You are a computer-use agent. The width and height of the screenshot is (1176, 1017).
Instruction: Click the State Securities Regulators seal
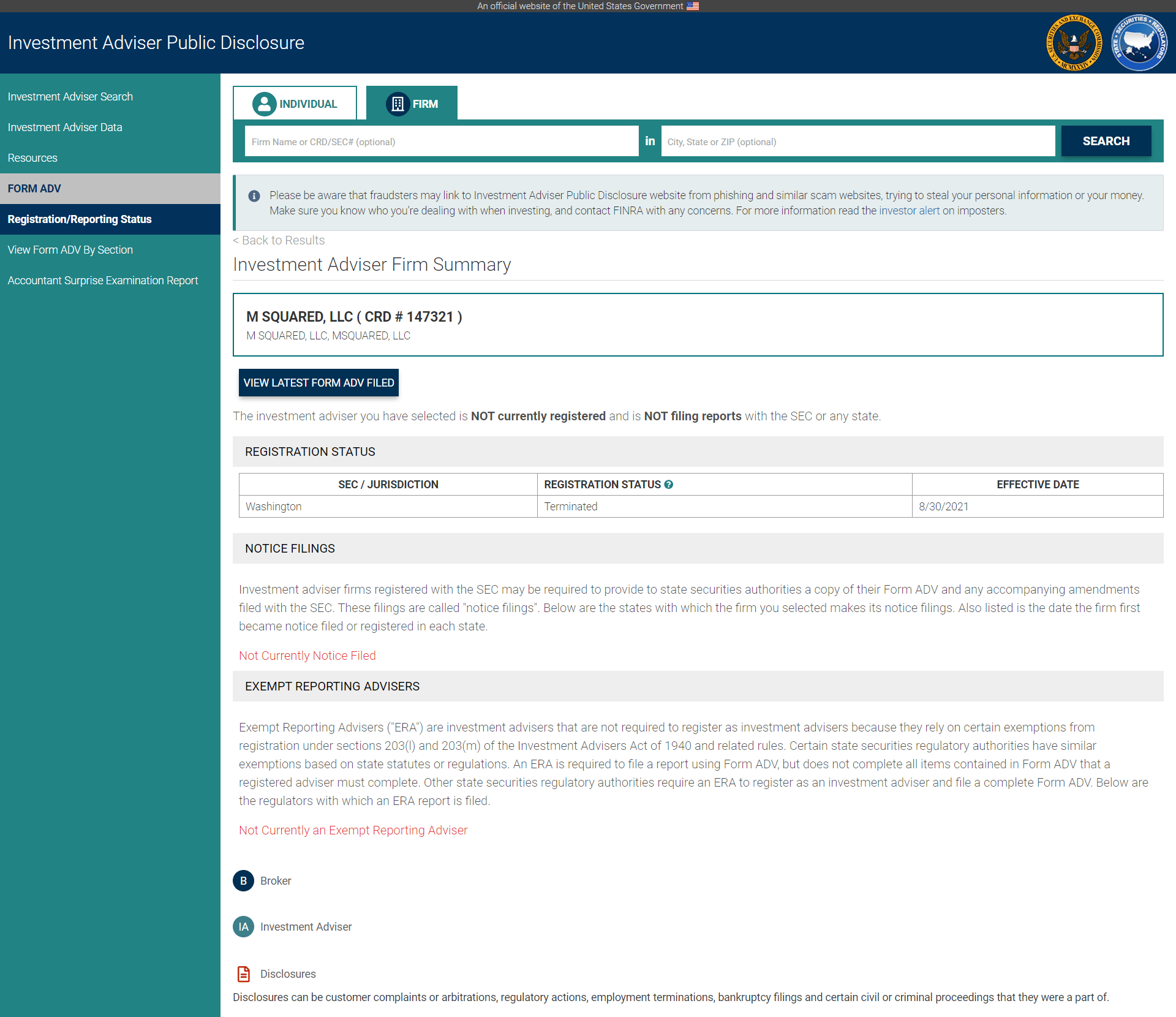point(1139,43)
